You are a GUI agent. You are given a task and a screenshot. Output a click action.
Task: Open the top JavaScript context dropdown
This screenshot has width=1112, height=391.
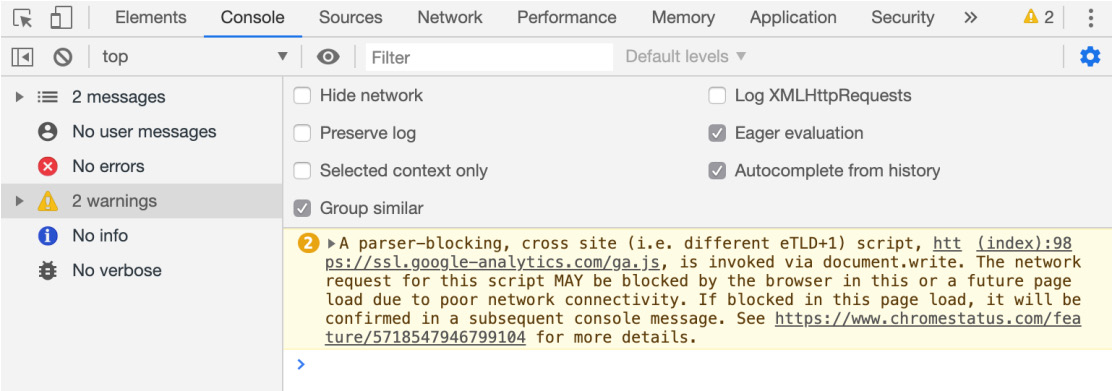point(195,57)
